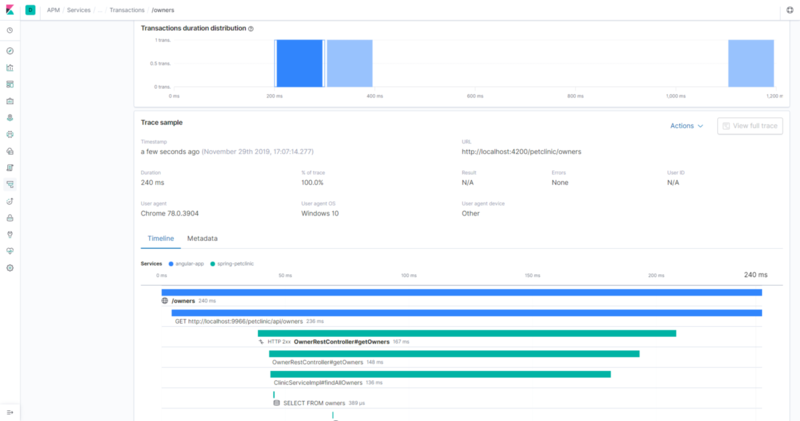Open Machine Learning from the side navigation

click(10, 135)
